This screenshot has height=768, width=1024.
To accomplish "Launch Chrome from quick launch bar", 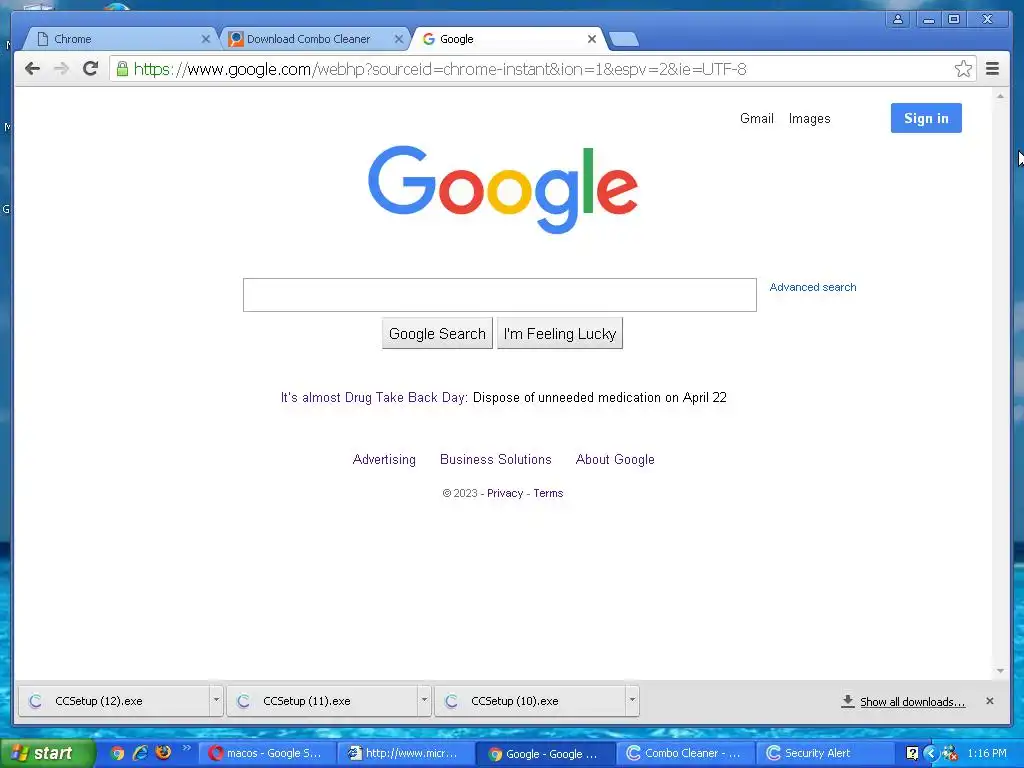I will (118, 753).
